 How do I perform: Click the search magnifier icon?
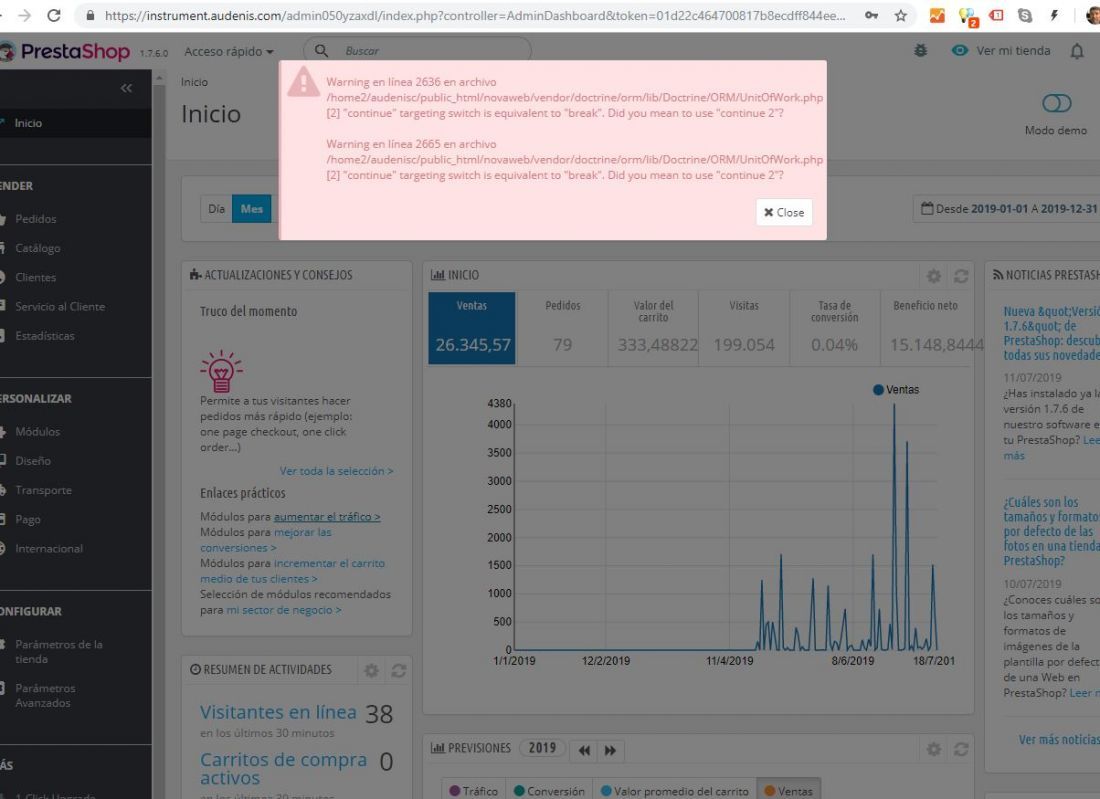click(321, 51)
